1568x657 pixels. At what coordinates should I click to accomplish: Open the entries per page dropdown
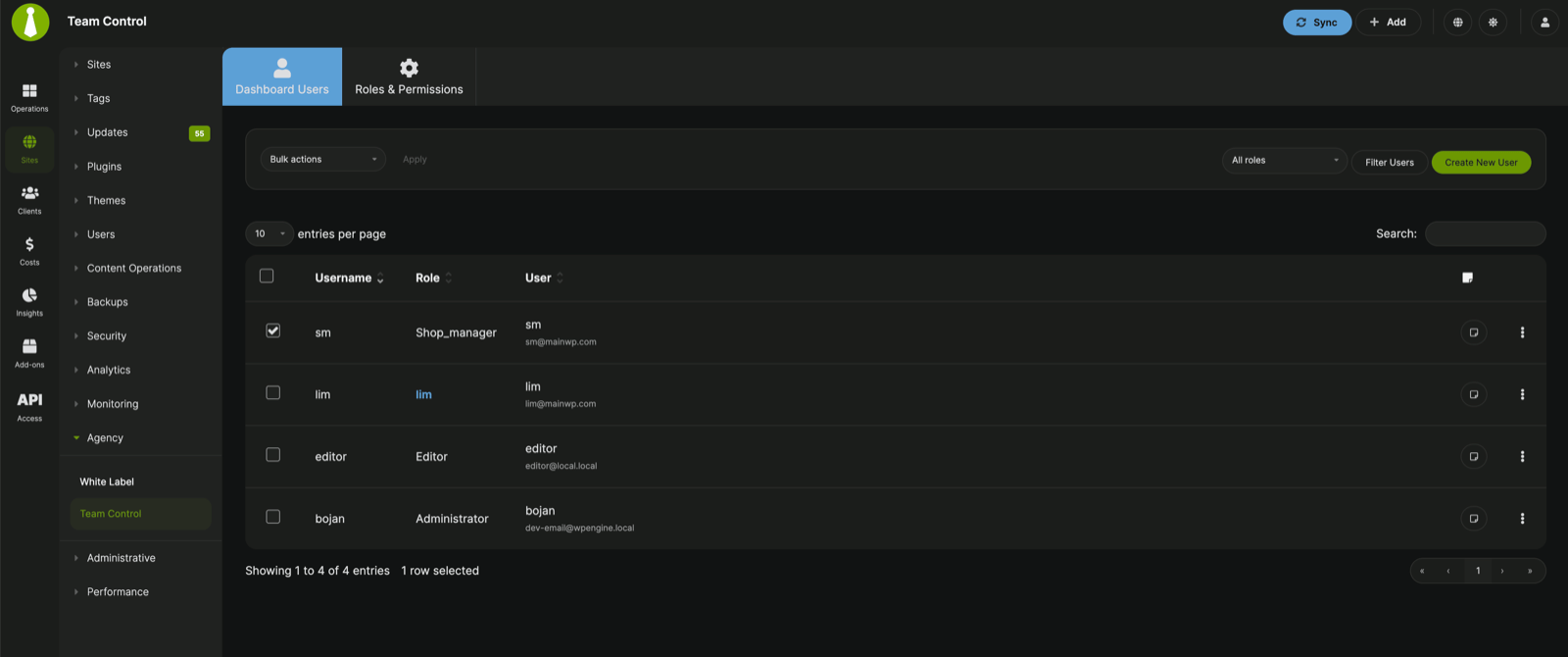(269, 233)
